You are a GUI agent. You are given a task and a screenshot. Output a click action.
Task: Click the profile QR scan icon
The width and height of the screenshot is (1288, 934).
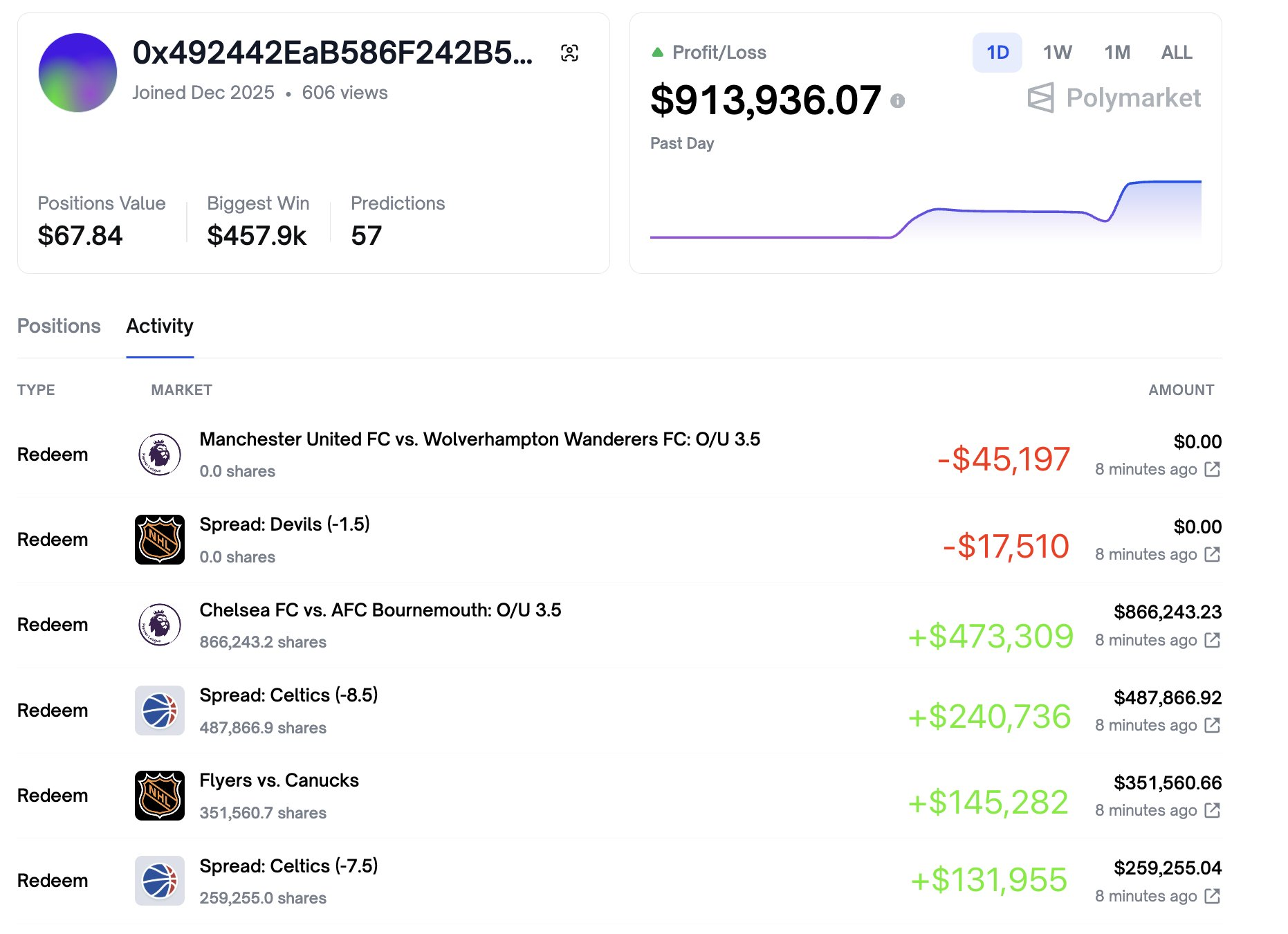pos(569,53)
